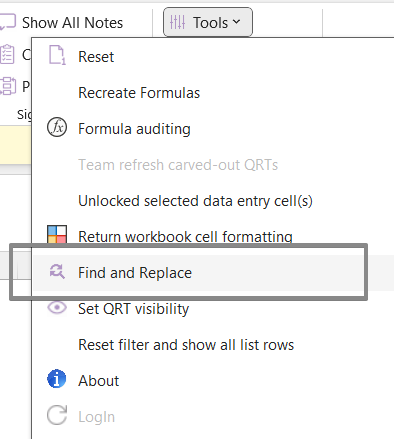
Task: Click the Tools sliders icon
Action: (177, 22)
